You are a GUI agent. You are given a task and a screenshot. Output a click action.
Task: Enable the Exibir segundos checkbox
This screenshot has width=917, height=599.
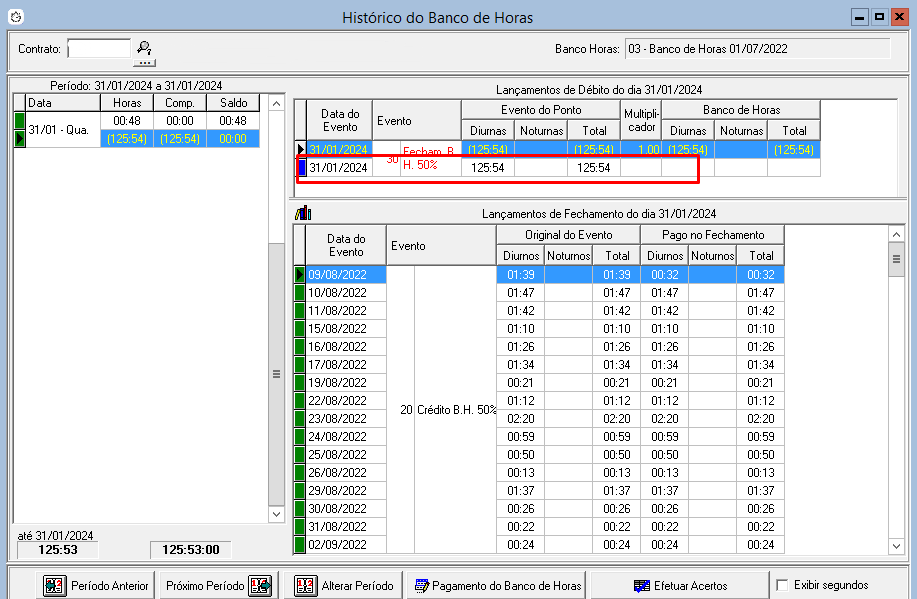coord(783,585)
